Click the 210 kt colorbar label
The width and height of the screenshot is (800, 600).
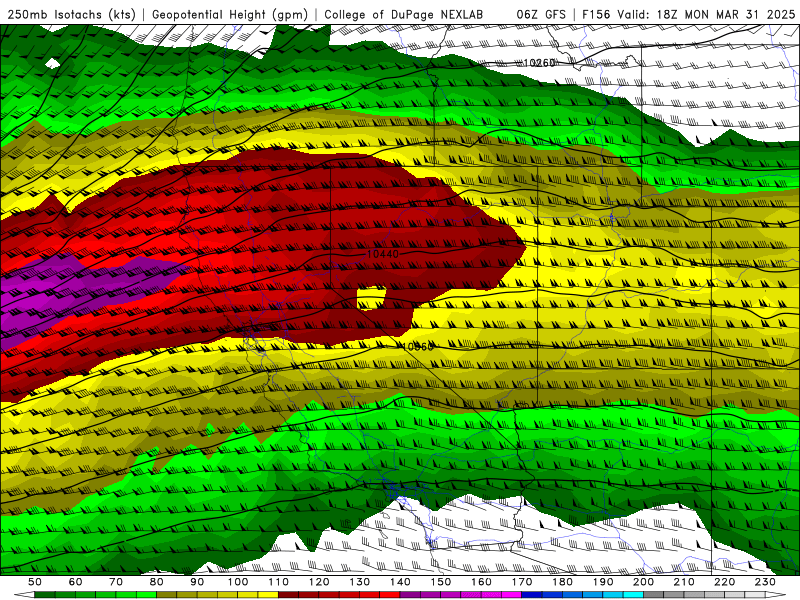pyautogui.click(x=684, y=582)
